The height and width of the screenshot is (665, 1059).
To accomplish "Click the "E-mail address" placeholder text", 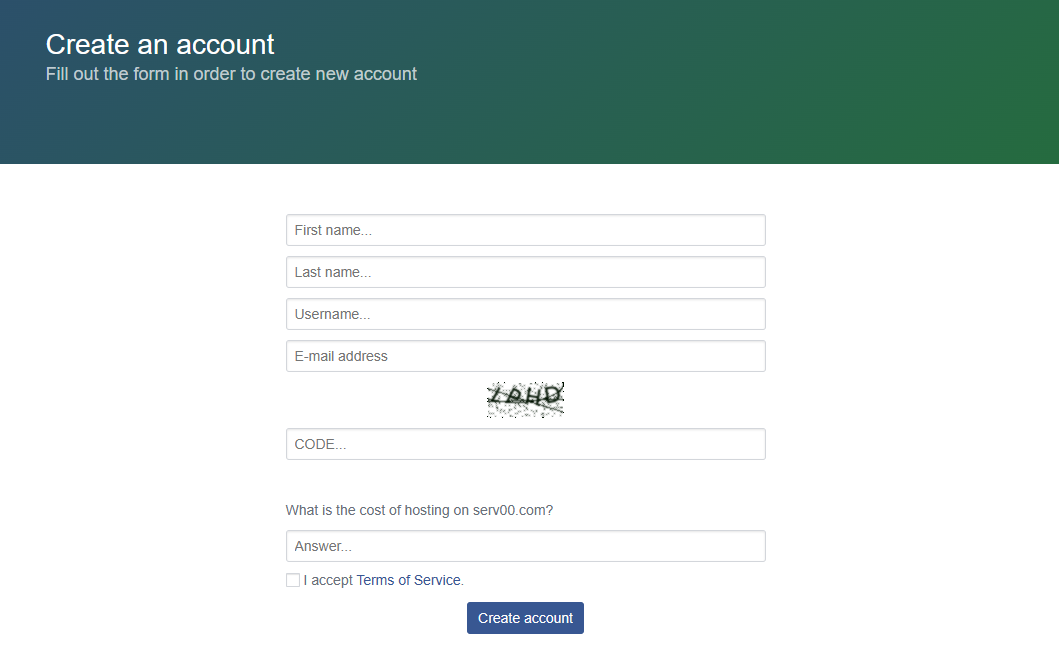I will click(341, 356).
